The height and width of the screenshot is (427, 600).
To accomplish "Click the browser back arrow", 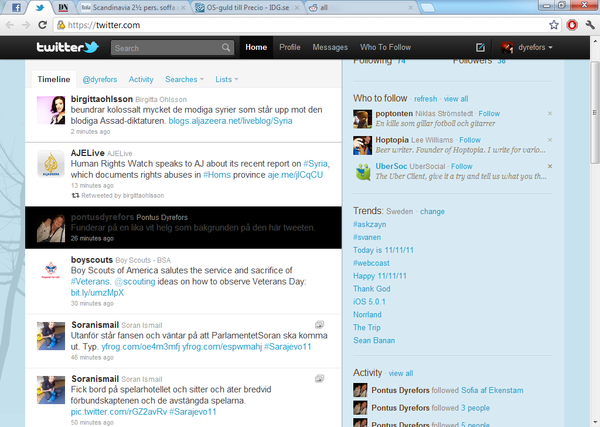I will pyautogui.click(x=10, y=25).
